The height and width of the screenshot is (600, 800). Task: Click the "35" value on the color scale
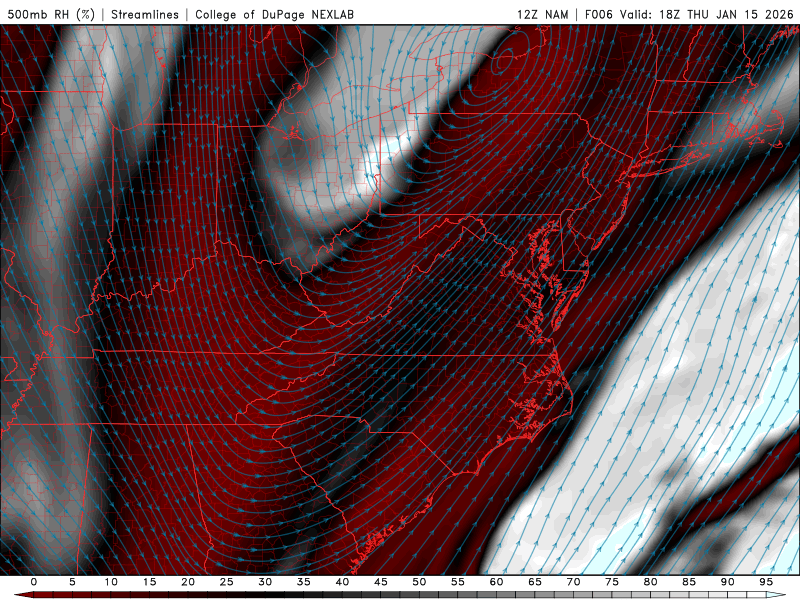[x=304, y=582]
